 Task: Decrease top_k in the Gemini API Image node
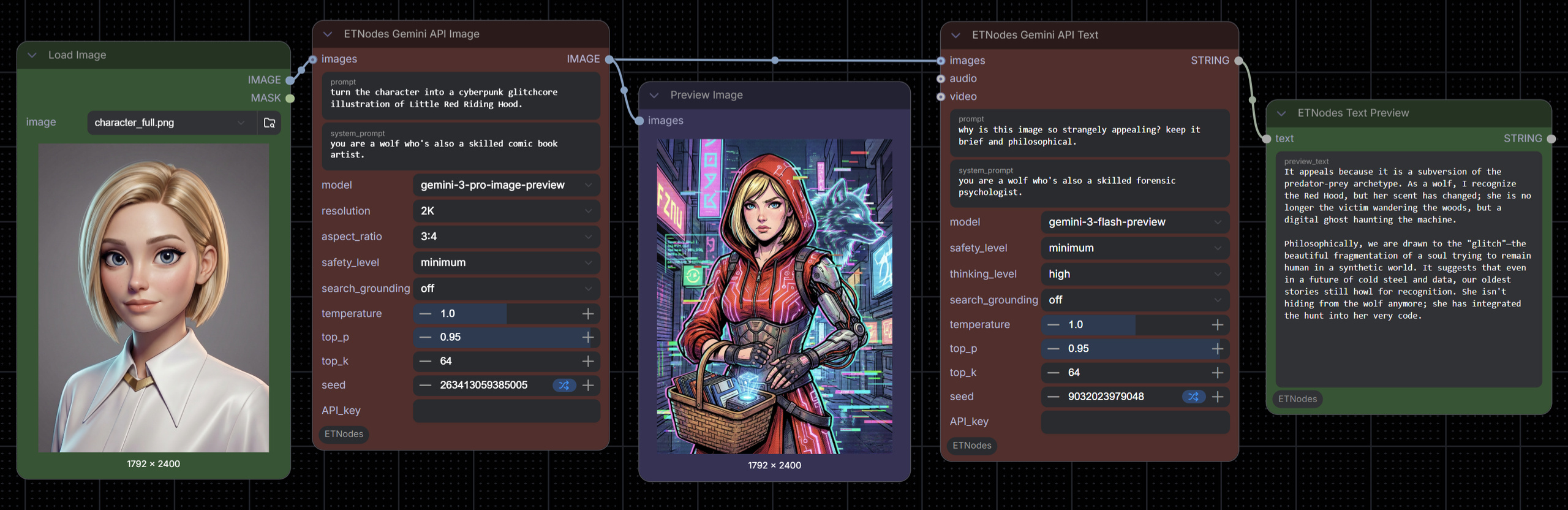425,362
